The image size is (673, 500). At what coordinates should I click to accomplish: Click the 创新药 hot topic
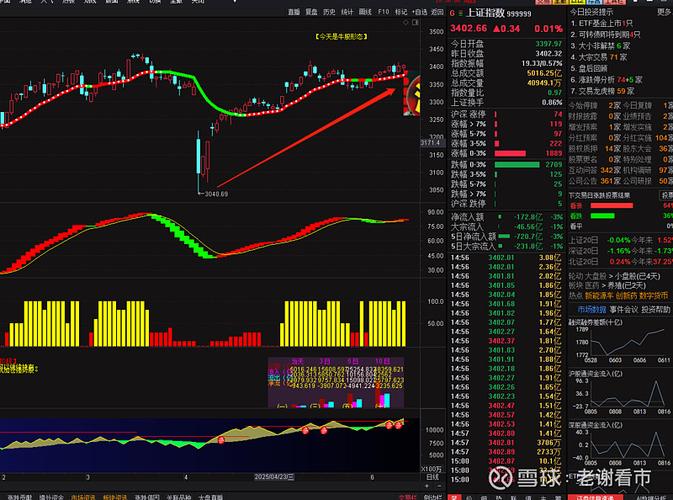pos(627,296)
